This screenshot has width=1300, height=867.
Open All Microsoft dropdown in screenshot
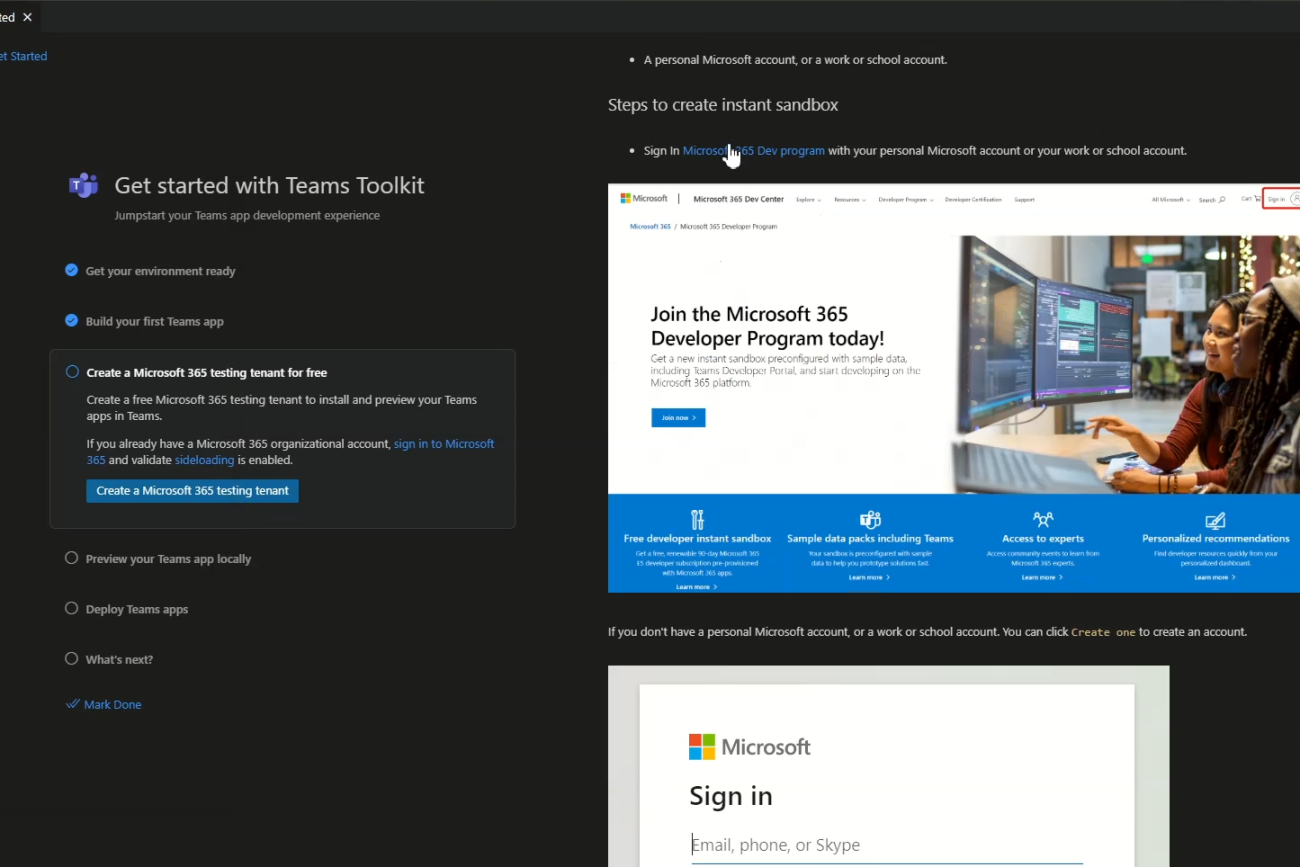pyautogui.click(x=1170, y=200)
